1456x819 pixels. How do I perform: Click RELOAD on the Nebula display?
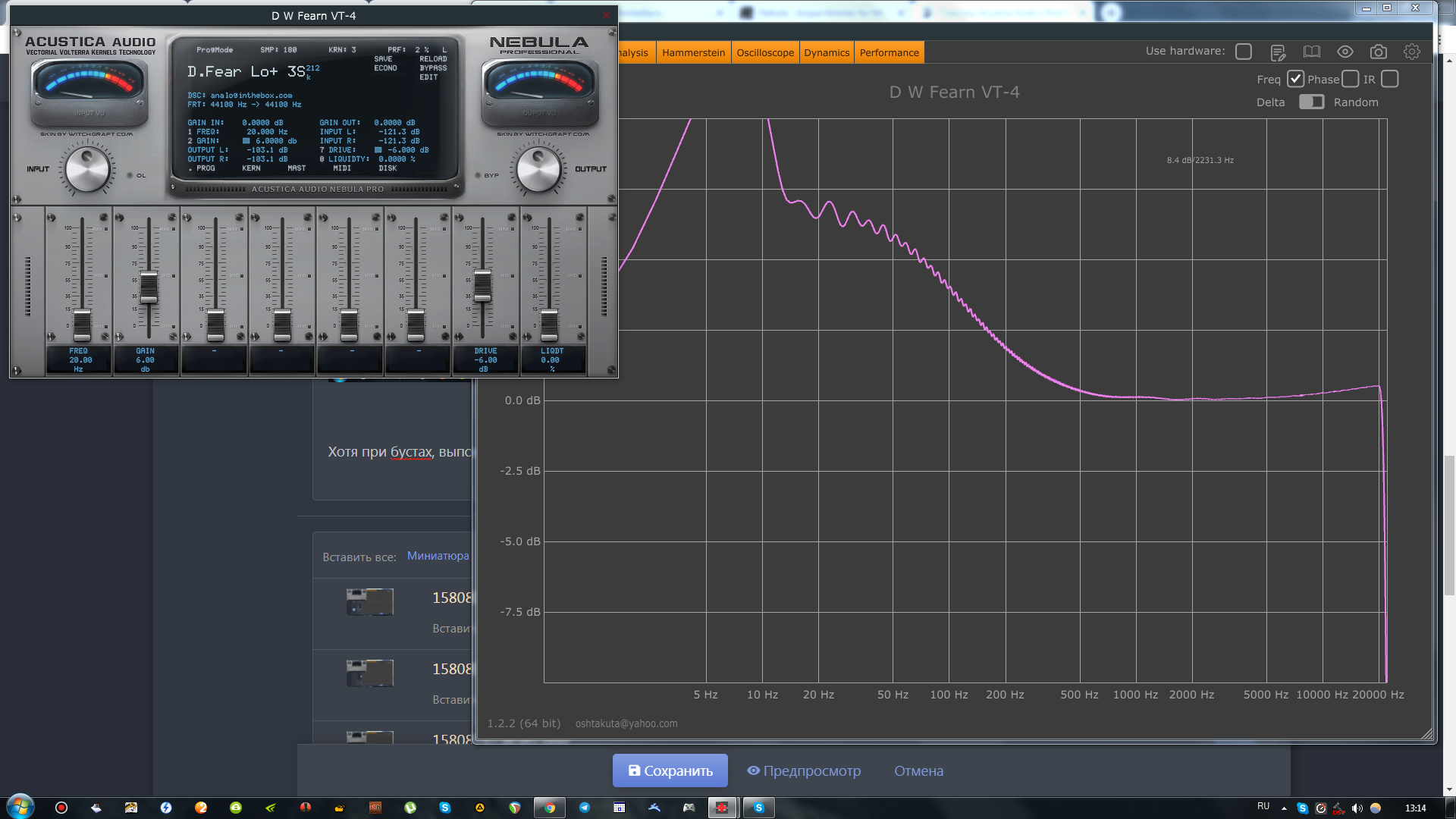[433, 59]
